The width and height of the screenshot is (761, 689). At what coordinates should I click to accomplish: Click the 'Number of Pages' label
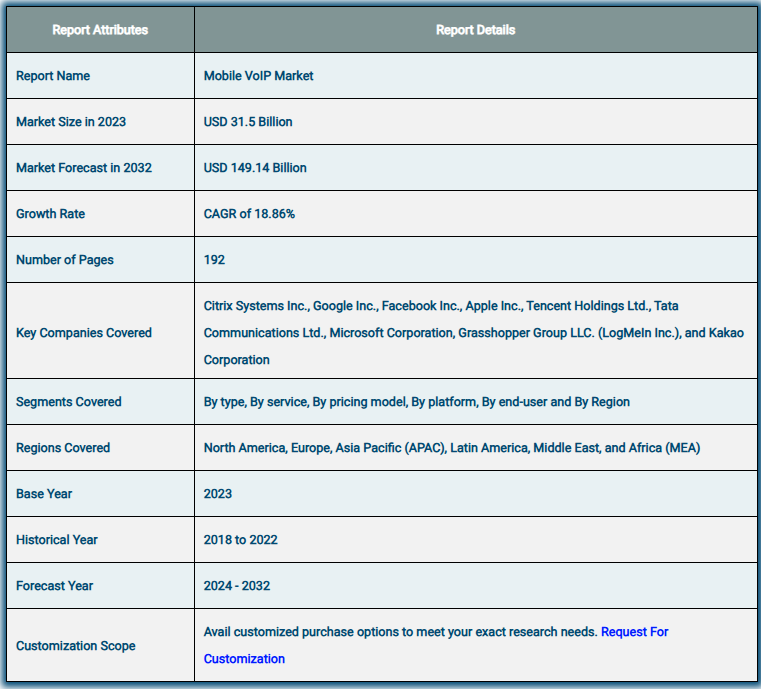pyautogui.click(x=65, y=260)
